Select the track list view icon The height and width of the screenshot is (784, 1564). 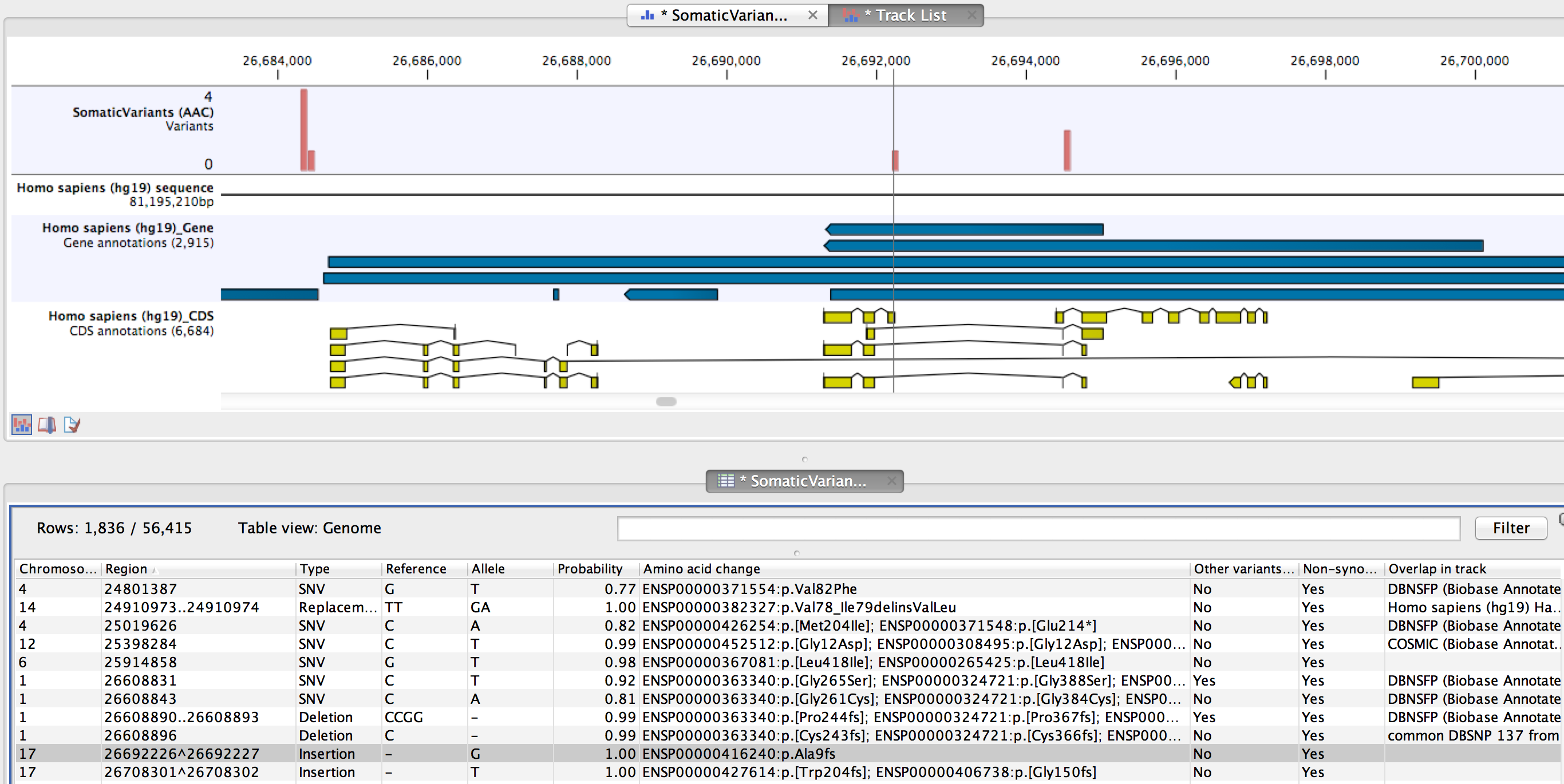[22, 425]
